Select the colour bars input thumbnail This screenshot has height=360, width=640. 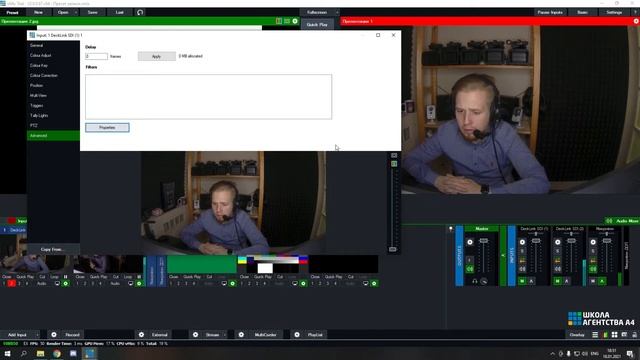point(273,264)
